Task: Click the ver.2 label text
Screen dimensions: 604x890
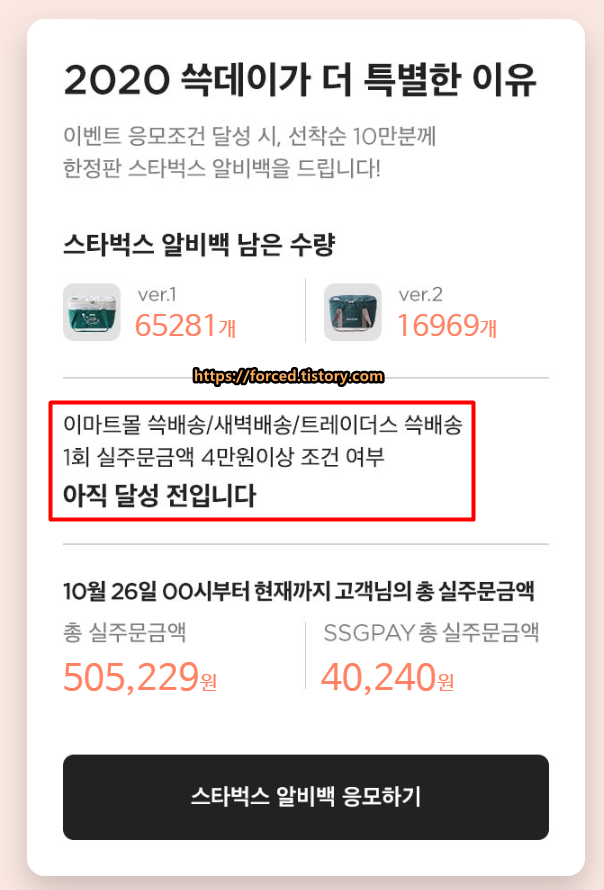Action: point(420,295)
